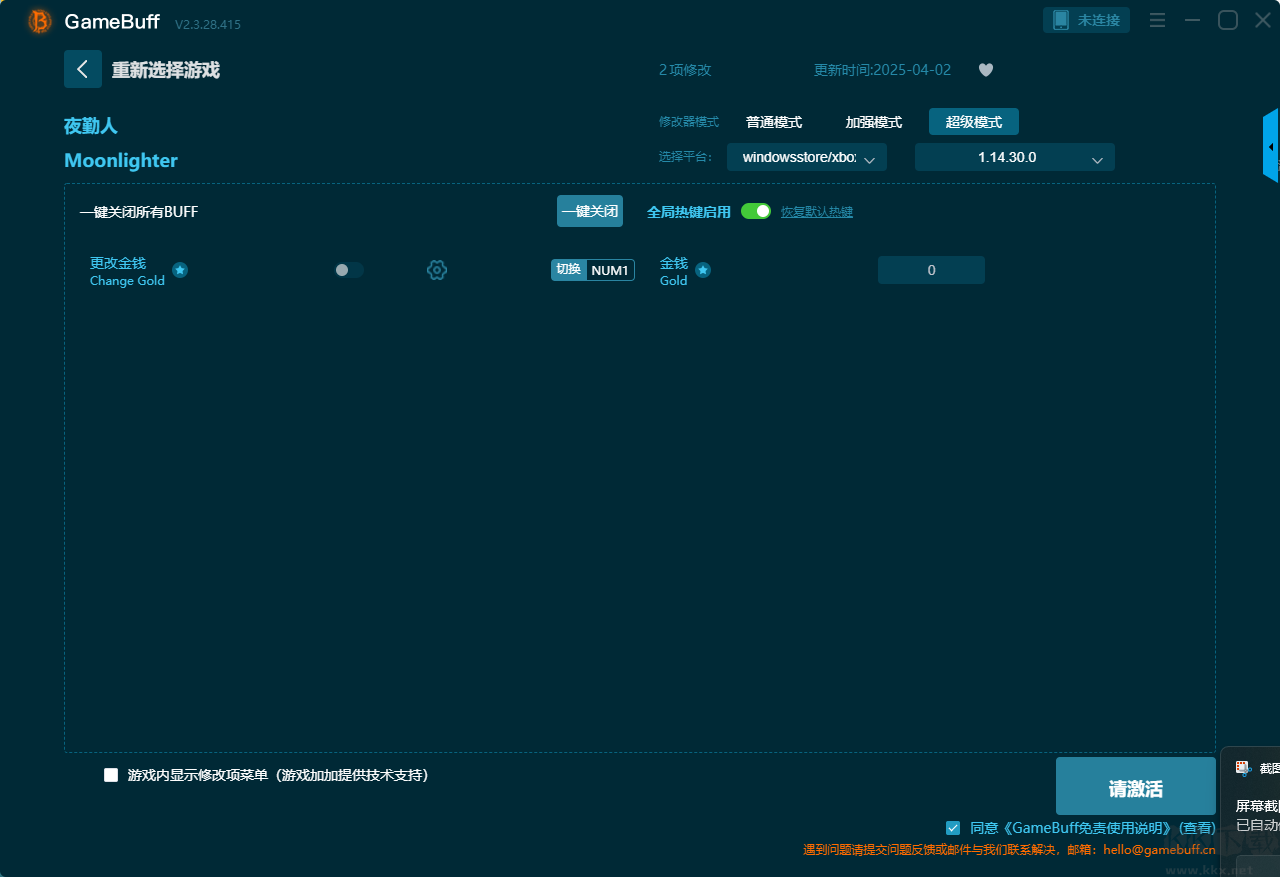Open the (查看) disclaimer link
This screenshot has width=1280, height=877.
point(1197,828)
